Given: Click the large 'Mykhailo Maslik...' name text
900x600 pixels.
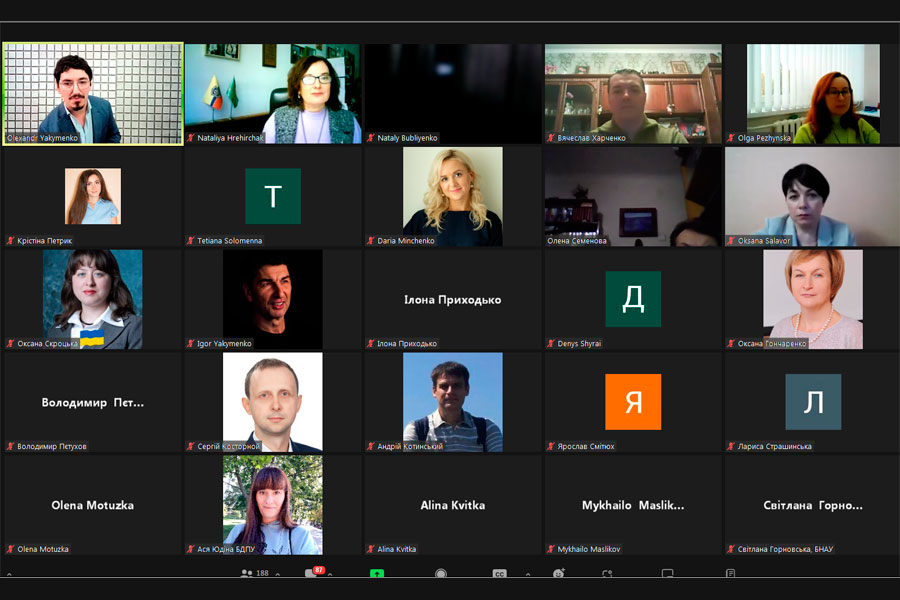Looking at the screenshot, I should (633, 505).
